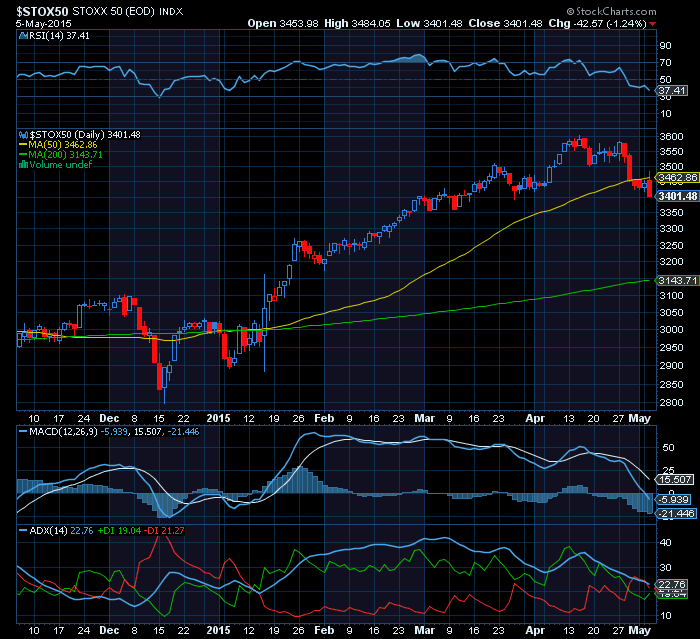
Task: Click the May label on the date axis under the price chart
Action: coord(639,418)
